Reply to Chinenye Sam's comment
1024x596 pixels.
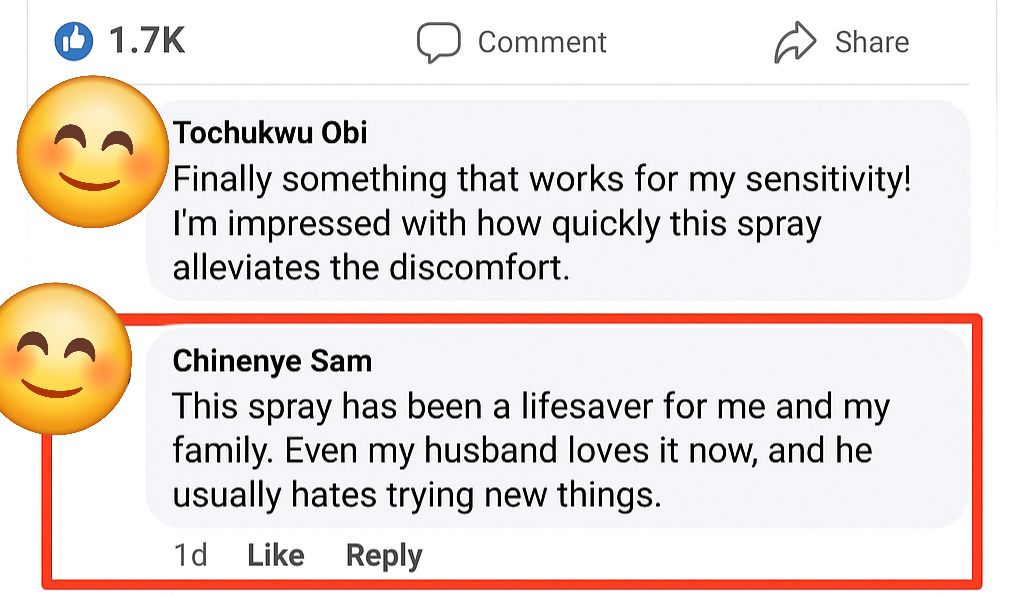(x=384, y=556)
